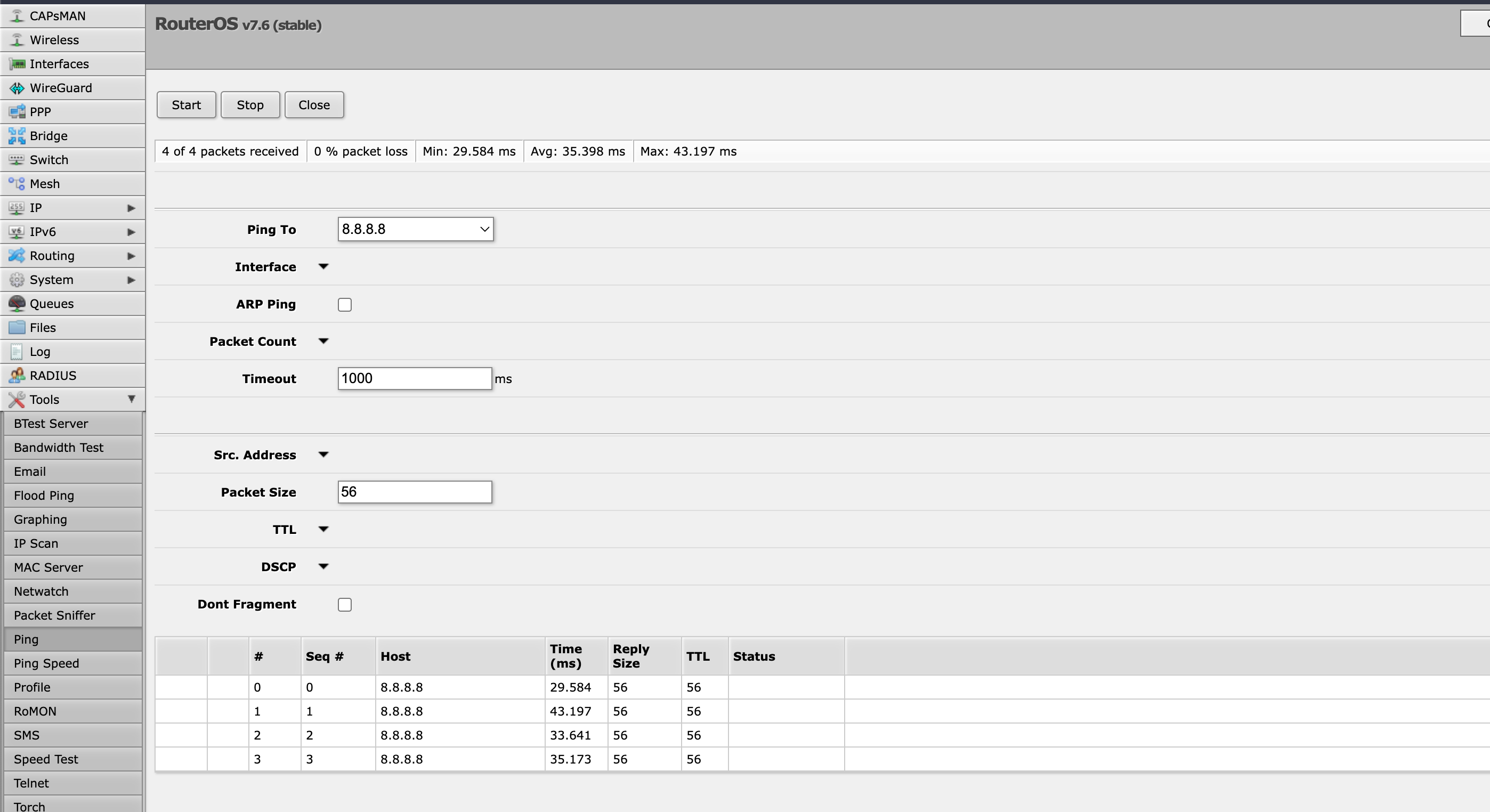
Task: Click the System gear icon
Action: pyautogui.click(x=17, y=280)
